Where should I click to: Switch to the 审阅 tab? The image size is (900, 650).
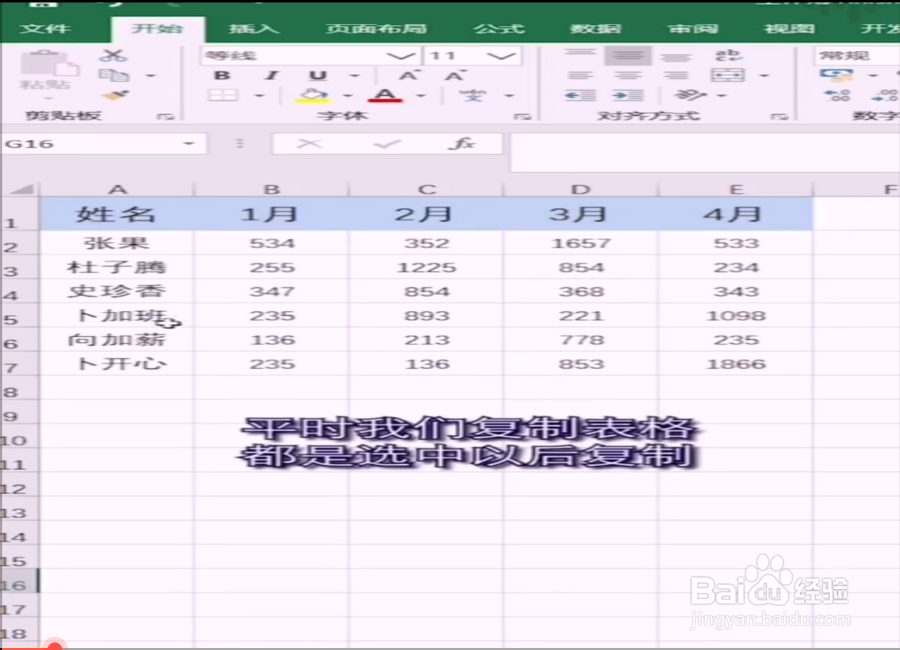click(693, 28)
